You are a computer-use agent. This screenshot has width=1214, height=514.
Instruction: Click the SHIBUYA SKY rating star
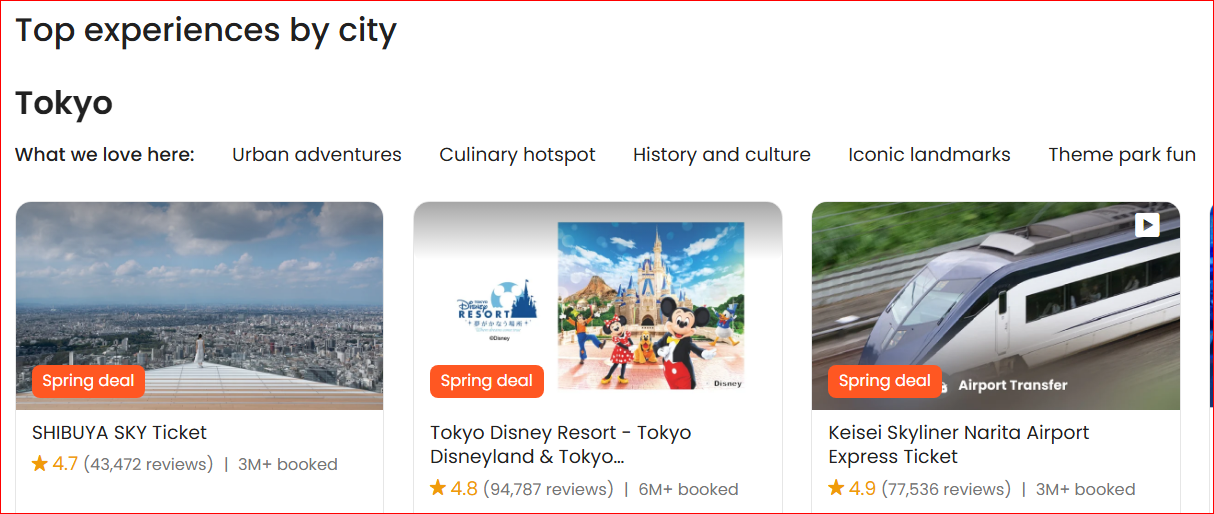[40, 464]
